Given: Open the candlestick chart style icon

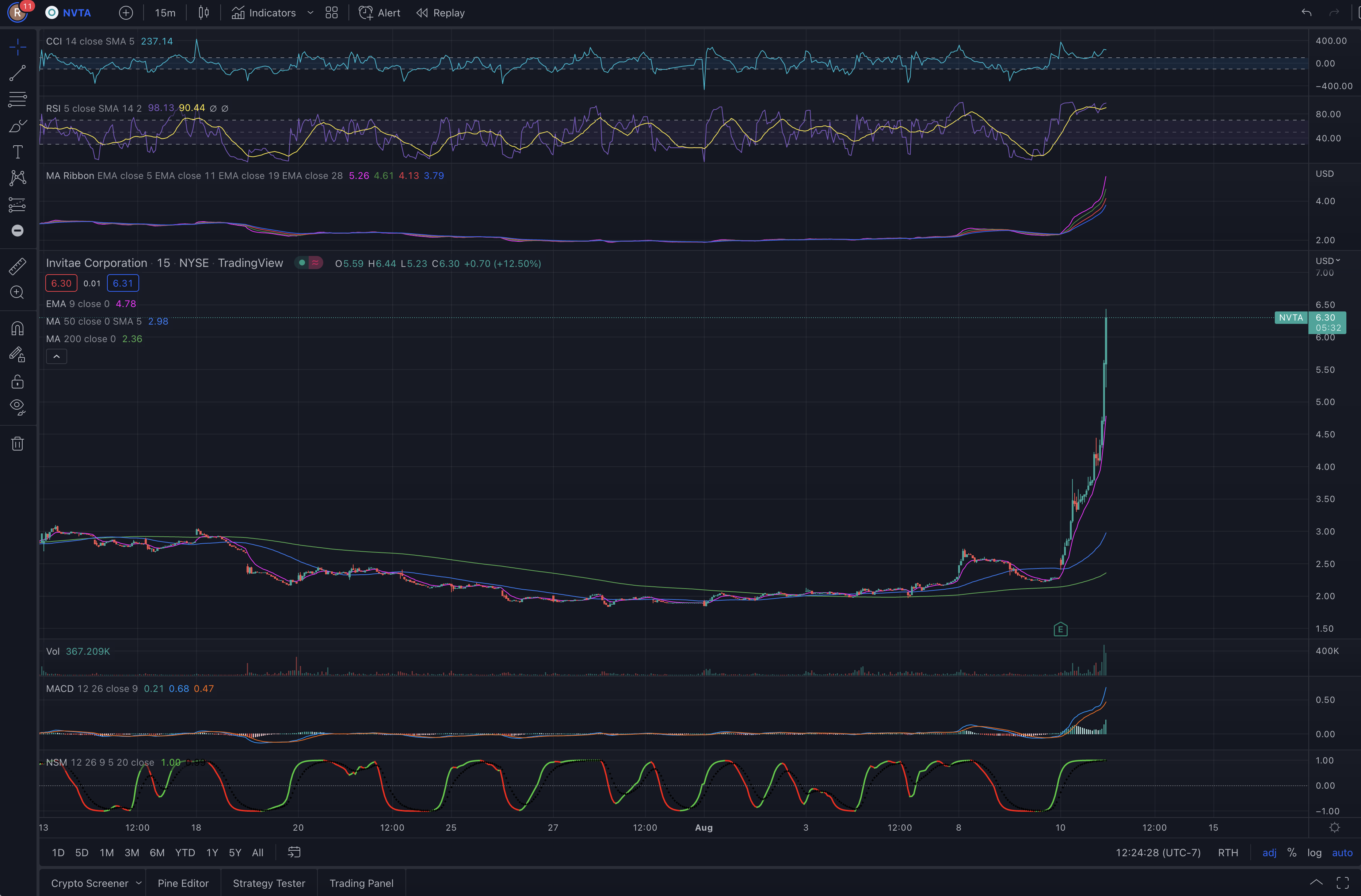Looking at the screenshot, I should [x=203, y=12].
